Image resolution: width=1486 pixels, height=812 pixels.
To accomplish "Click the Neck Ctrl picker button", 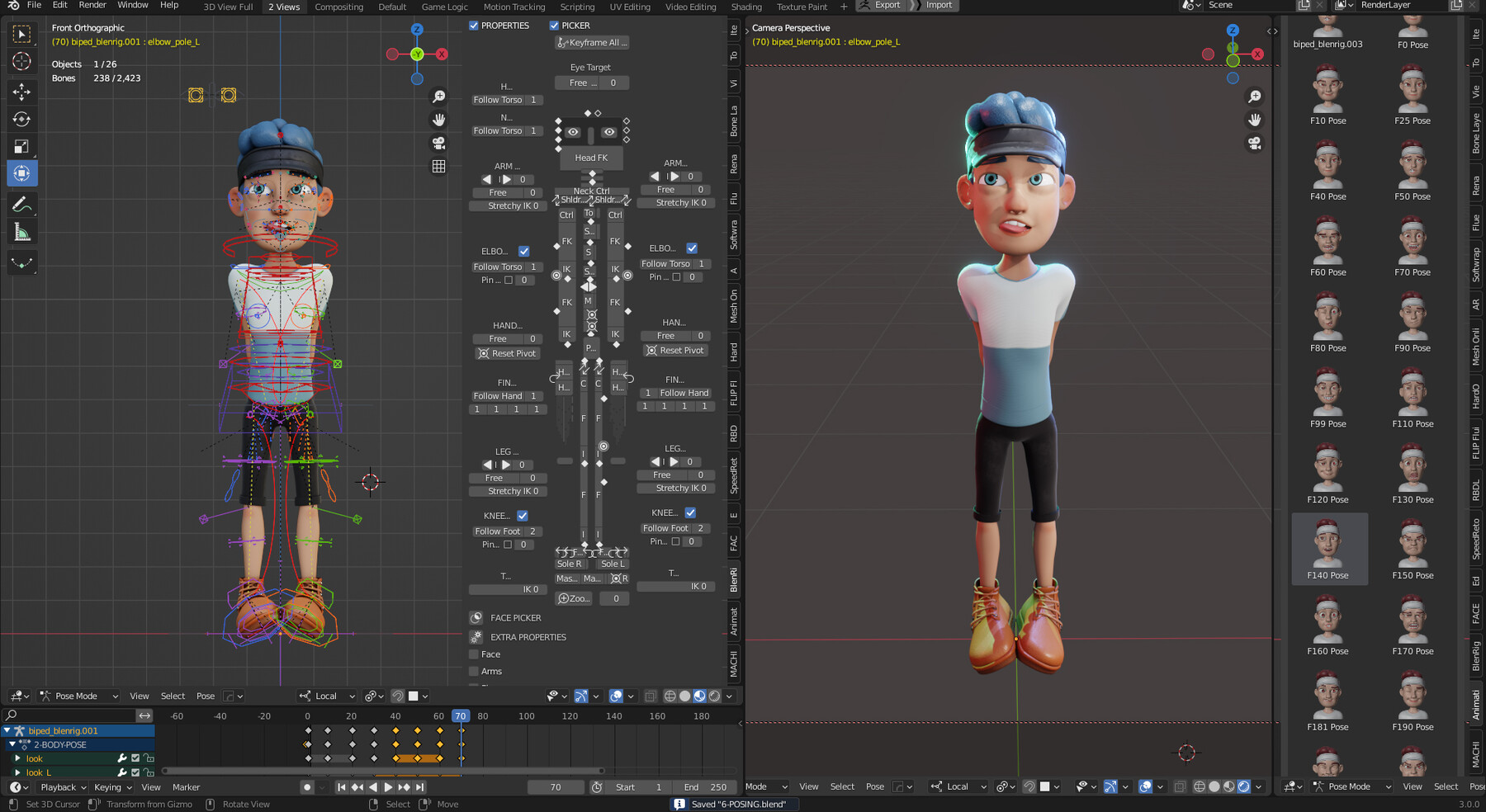I will [591, 191].
